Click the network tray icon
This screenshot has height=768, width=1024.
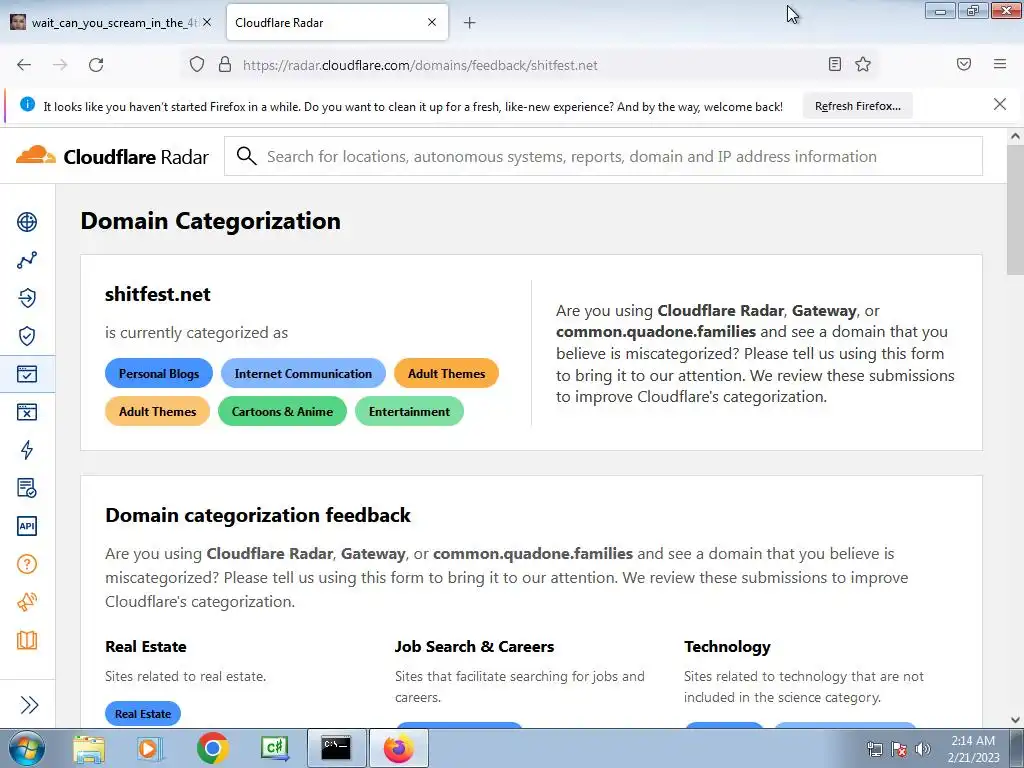pyautogui.click(x=874, y=748)
